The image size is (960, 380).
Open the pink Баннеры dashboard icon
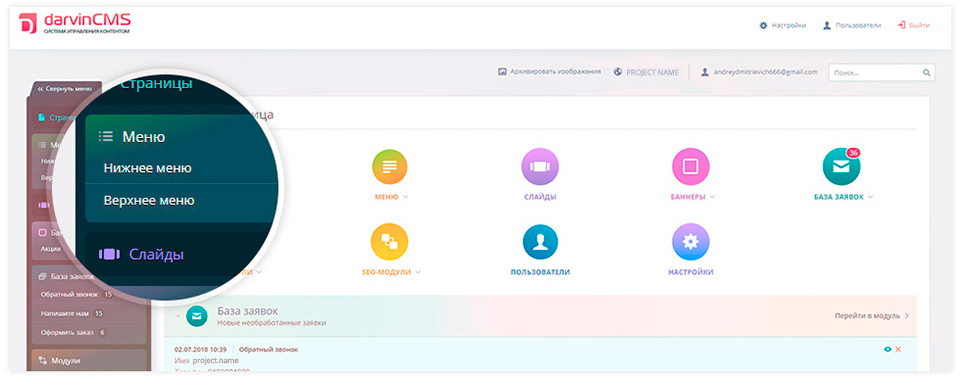tap(690, 166)
